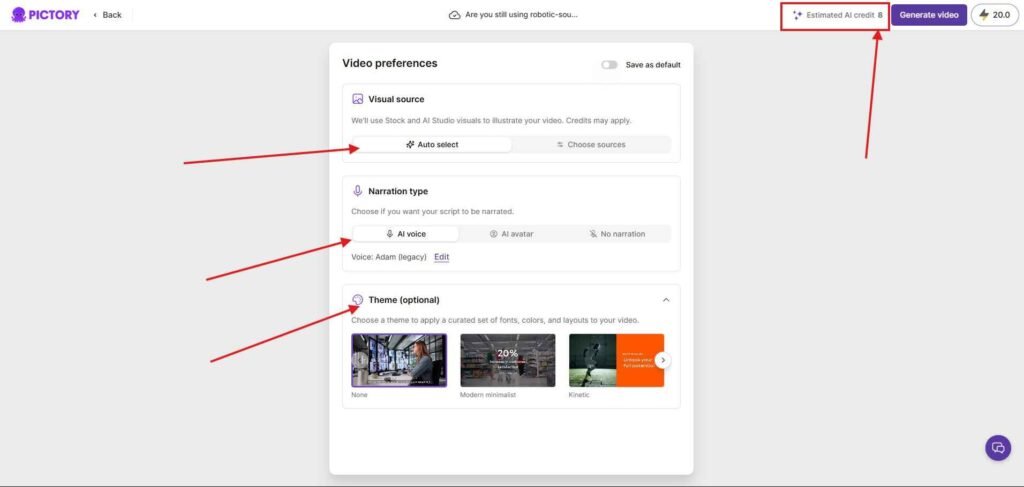Show next themes with right arrow

(663, 360)
